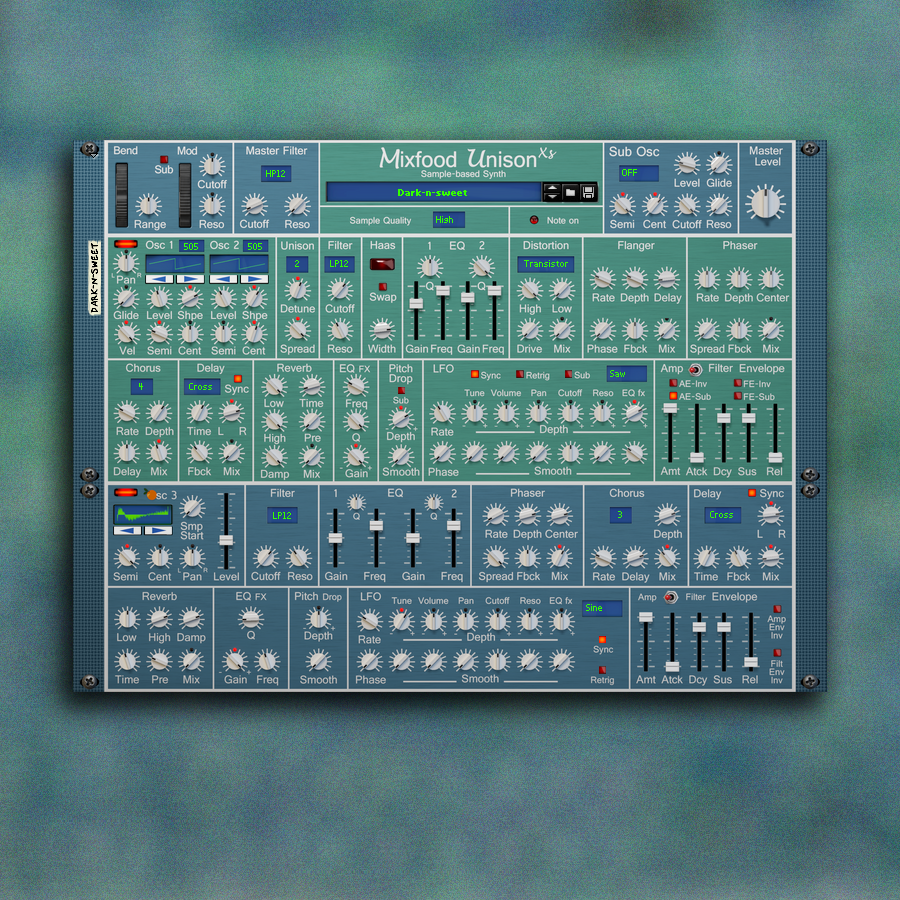This screenshot has width=900, height=900.
Task: Click the Haas Width knob
Action: point(382,331)
